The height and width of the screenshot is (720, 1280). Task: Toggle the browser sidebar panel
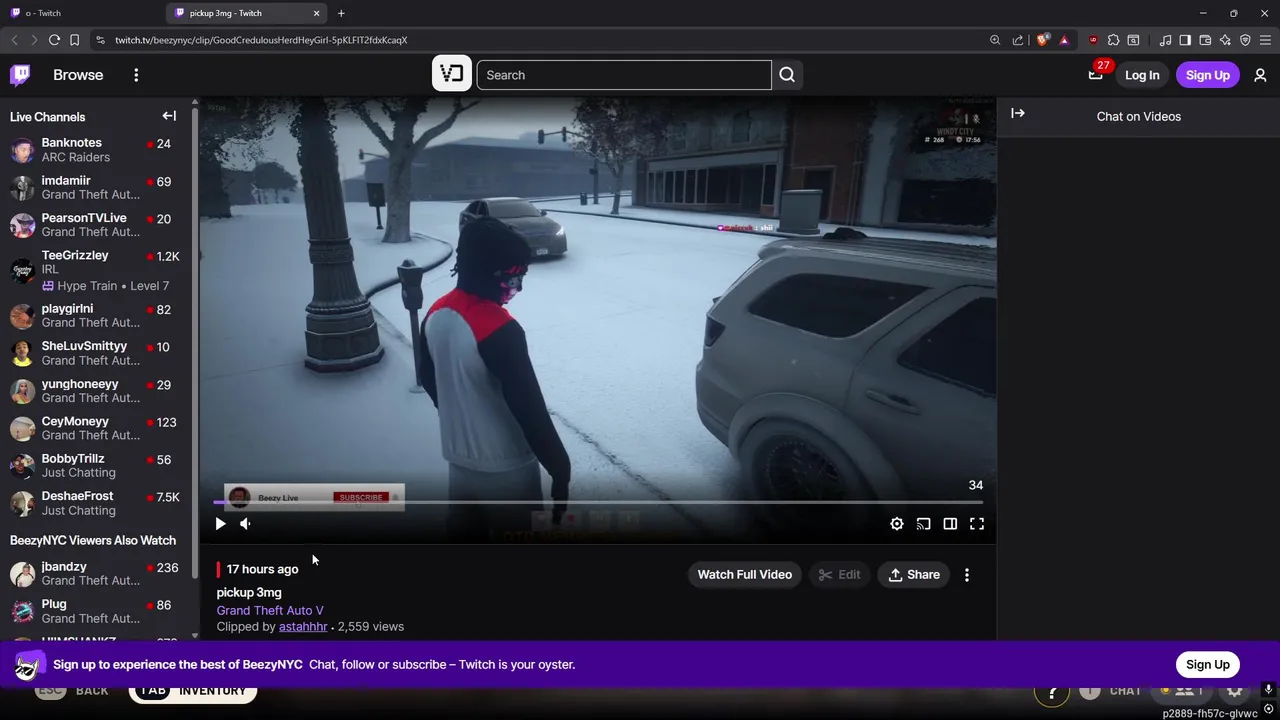(1185, 40)
